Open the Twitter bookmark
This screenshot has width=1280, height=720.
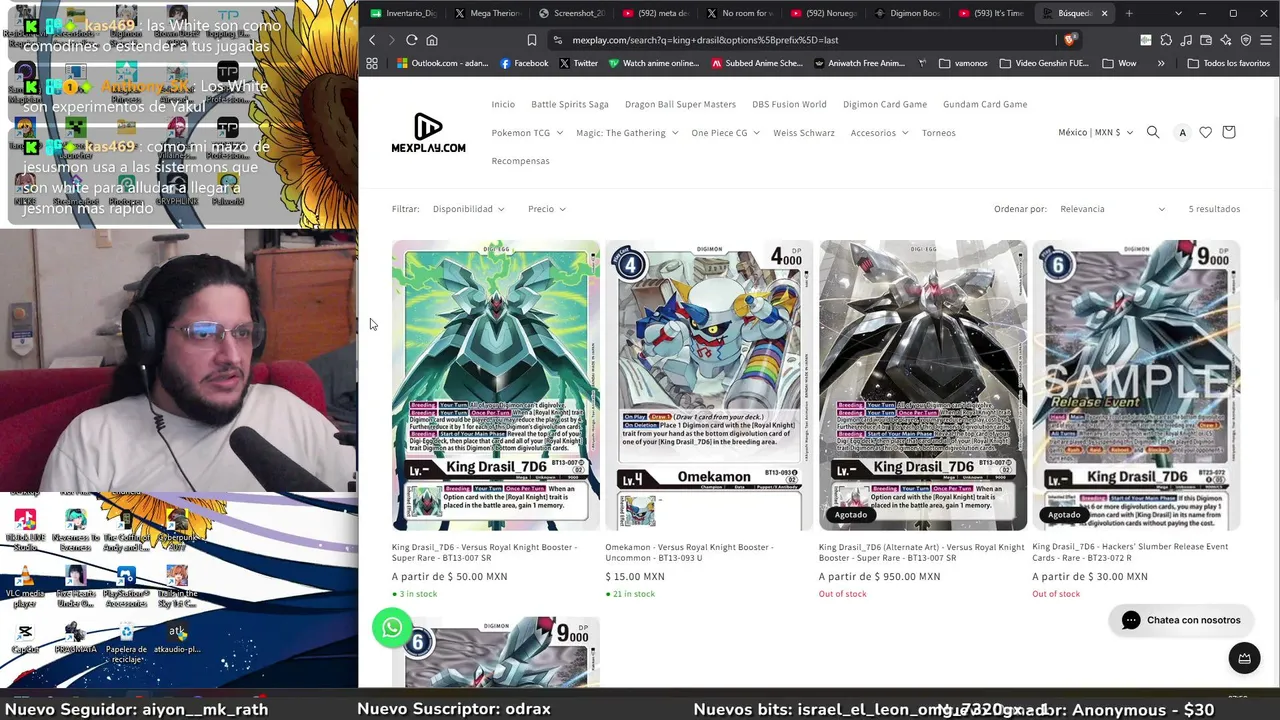(x=578, y=63)
